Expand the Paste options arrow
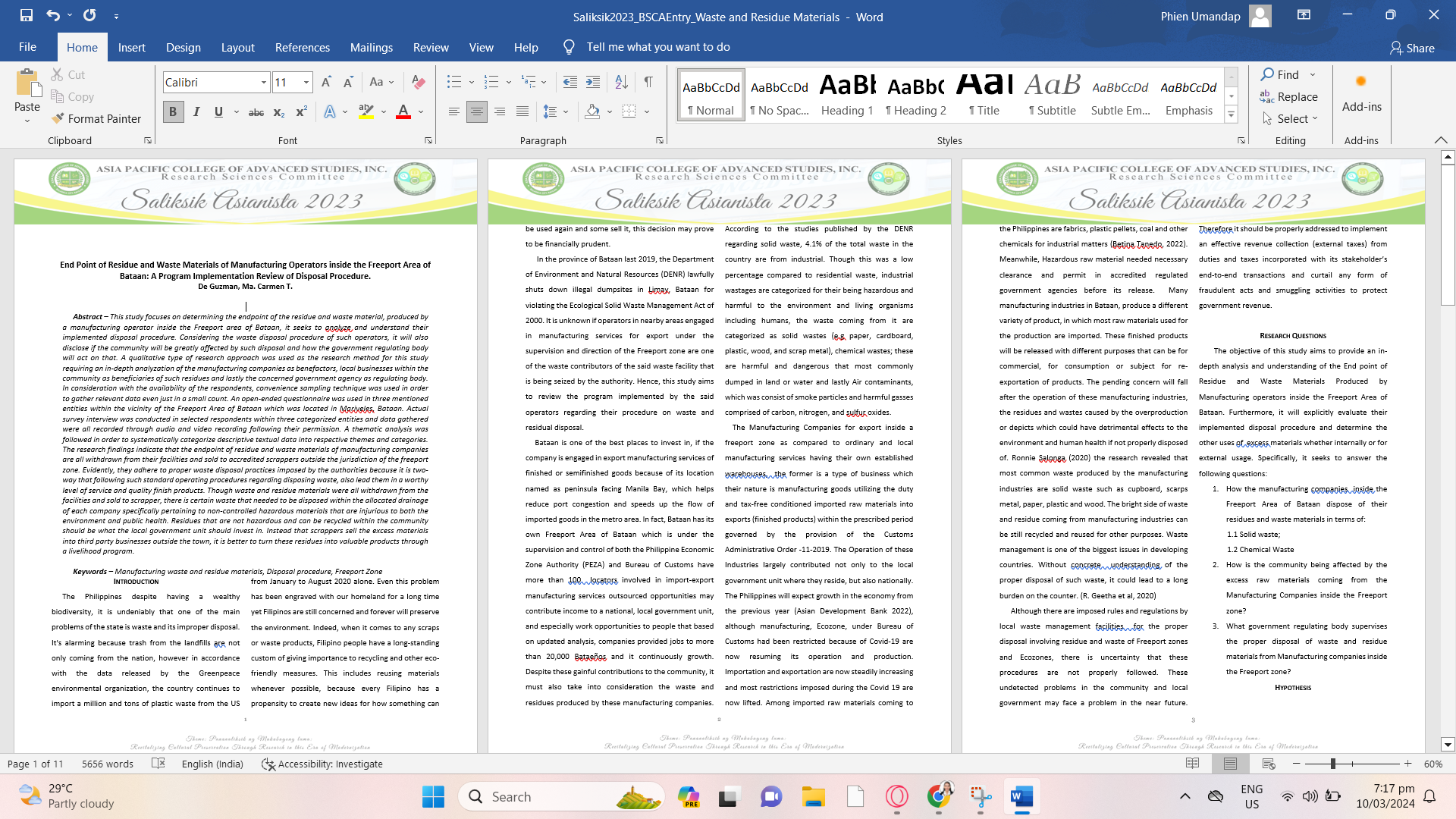 point(27,121)
